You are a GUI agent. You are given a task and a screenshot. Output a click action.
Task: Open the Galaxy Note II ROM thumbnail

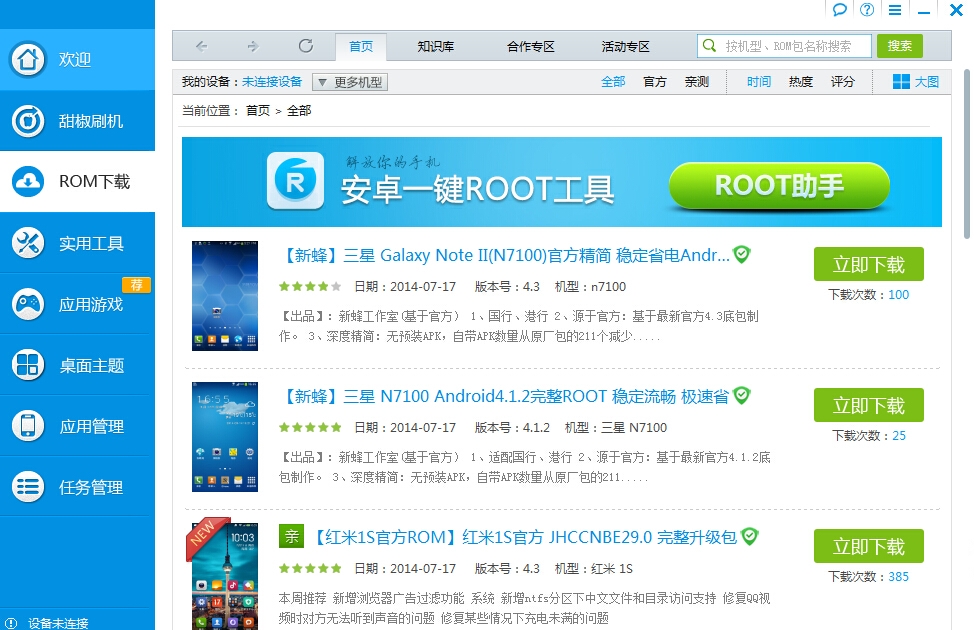pos(225,296)
